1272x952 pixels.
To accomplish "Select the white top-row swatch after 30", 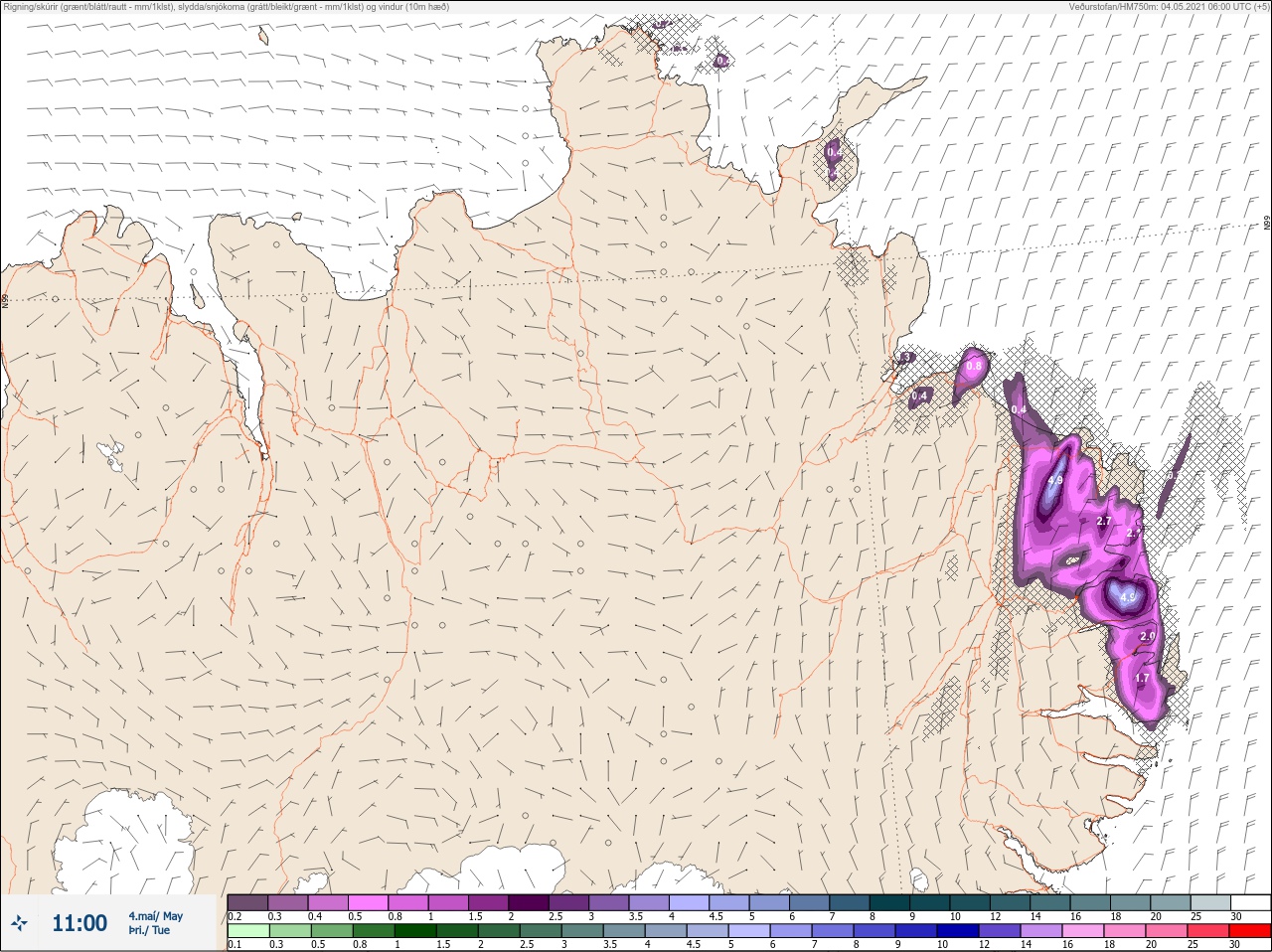I will coord(1250,902).
